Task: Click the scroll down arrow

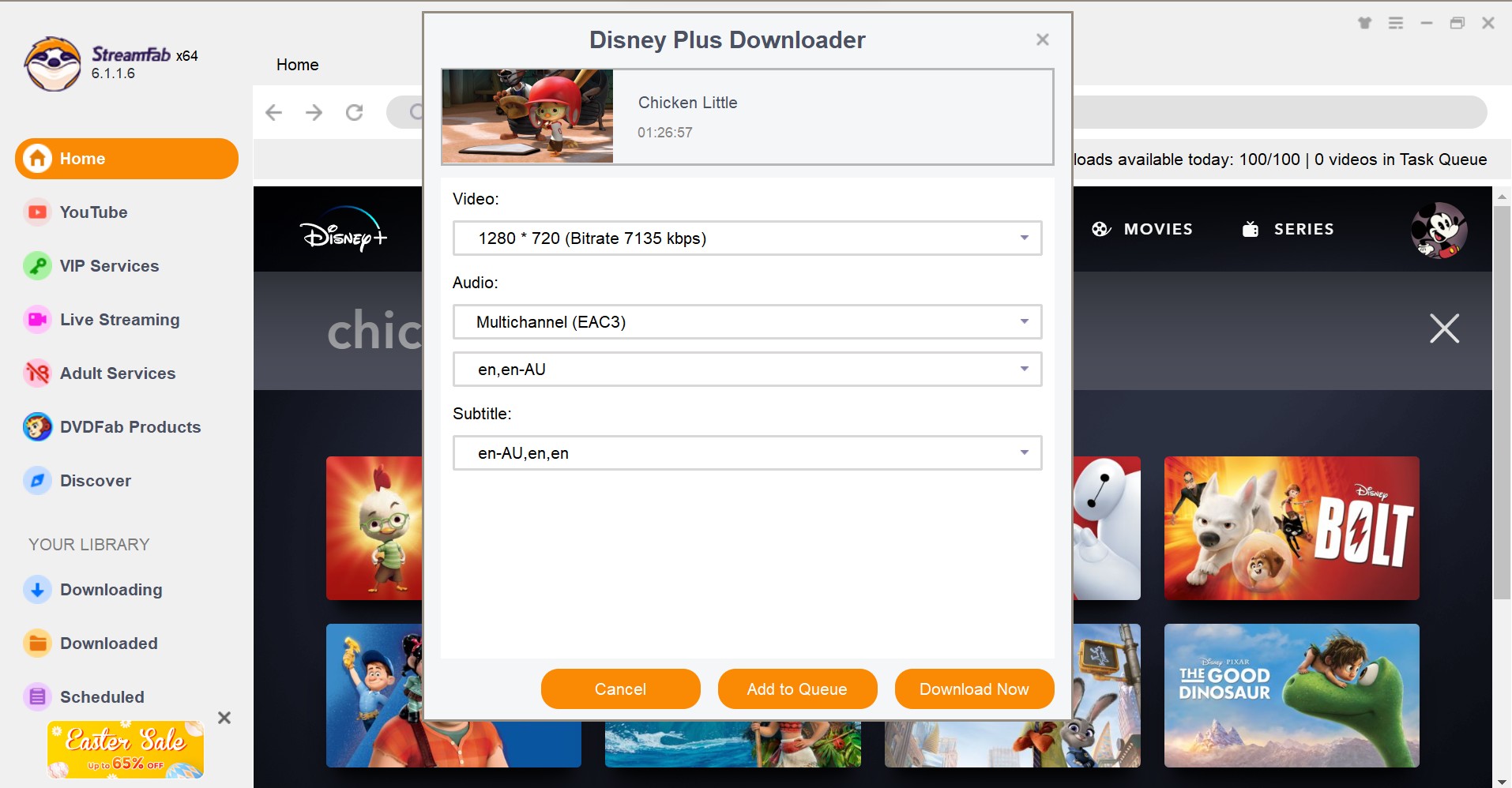Action: tap(1502, 781)
